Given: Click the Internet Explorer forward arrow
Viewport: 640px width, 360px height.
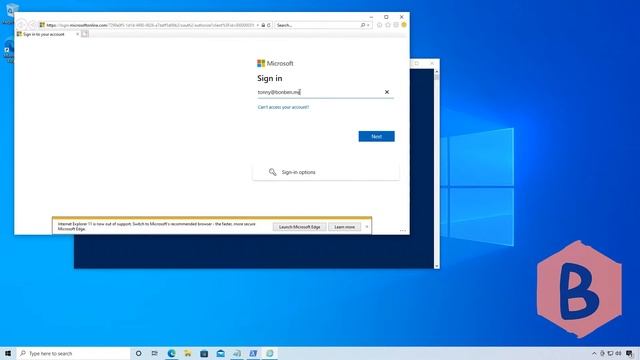Looking at the screenshot, I should coord(33,25).
